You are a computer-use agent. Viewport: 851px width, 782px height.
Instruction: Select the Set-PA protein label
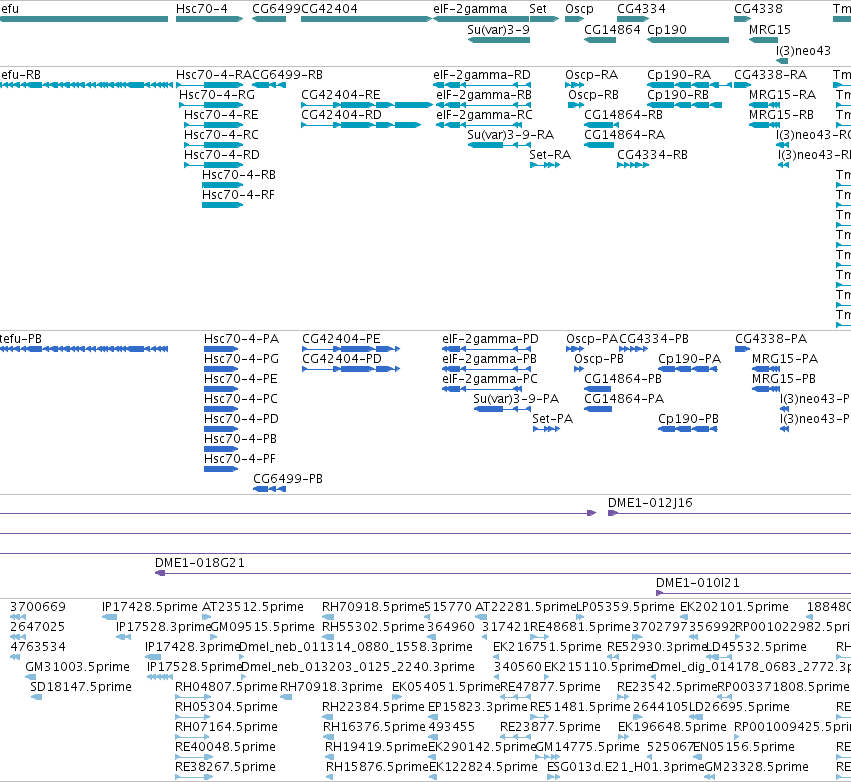tap(552, 419)
